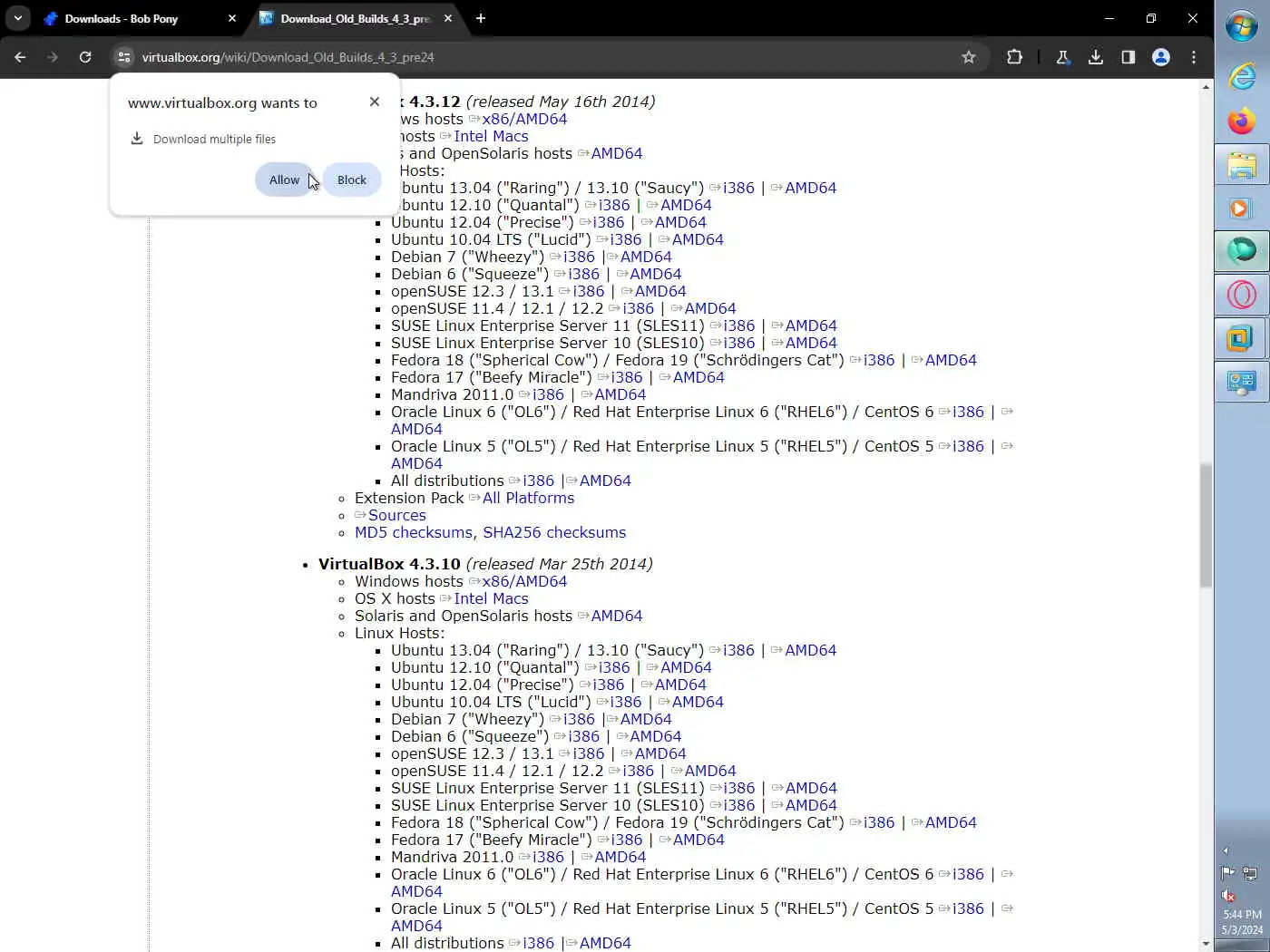The image size is (1270, 952).
Task: Close the Download_Old_Builds tab
Action: 448,18
